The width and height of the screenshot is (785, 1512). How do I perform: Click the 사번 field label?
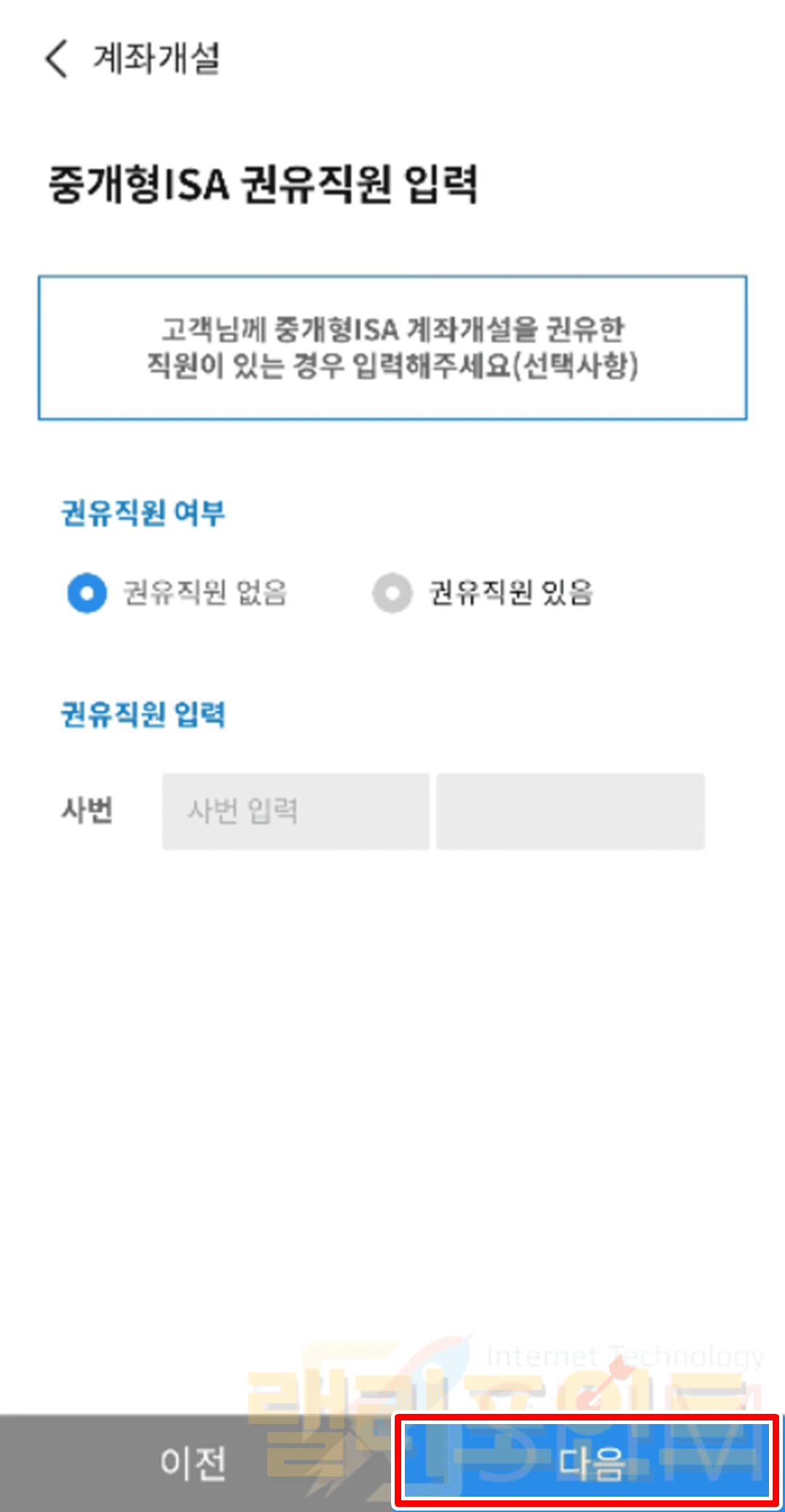click(x=87, y=810)
